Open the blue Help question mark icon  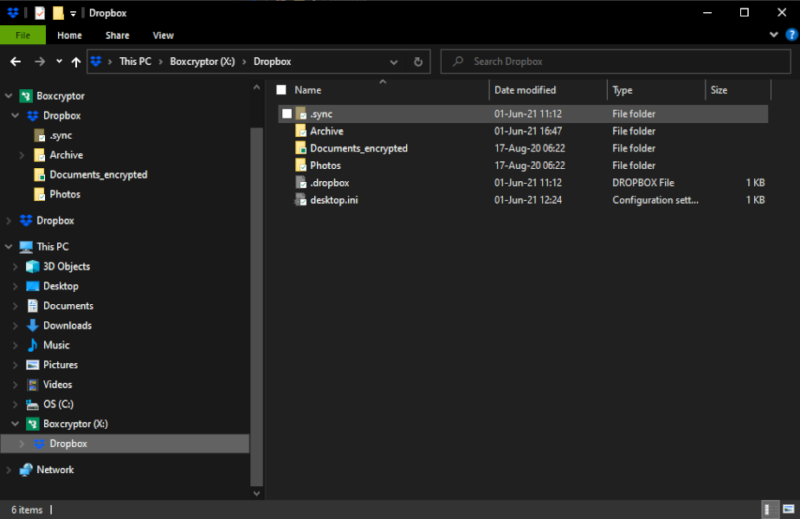click(x=791, y=35)
